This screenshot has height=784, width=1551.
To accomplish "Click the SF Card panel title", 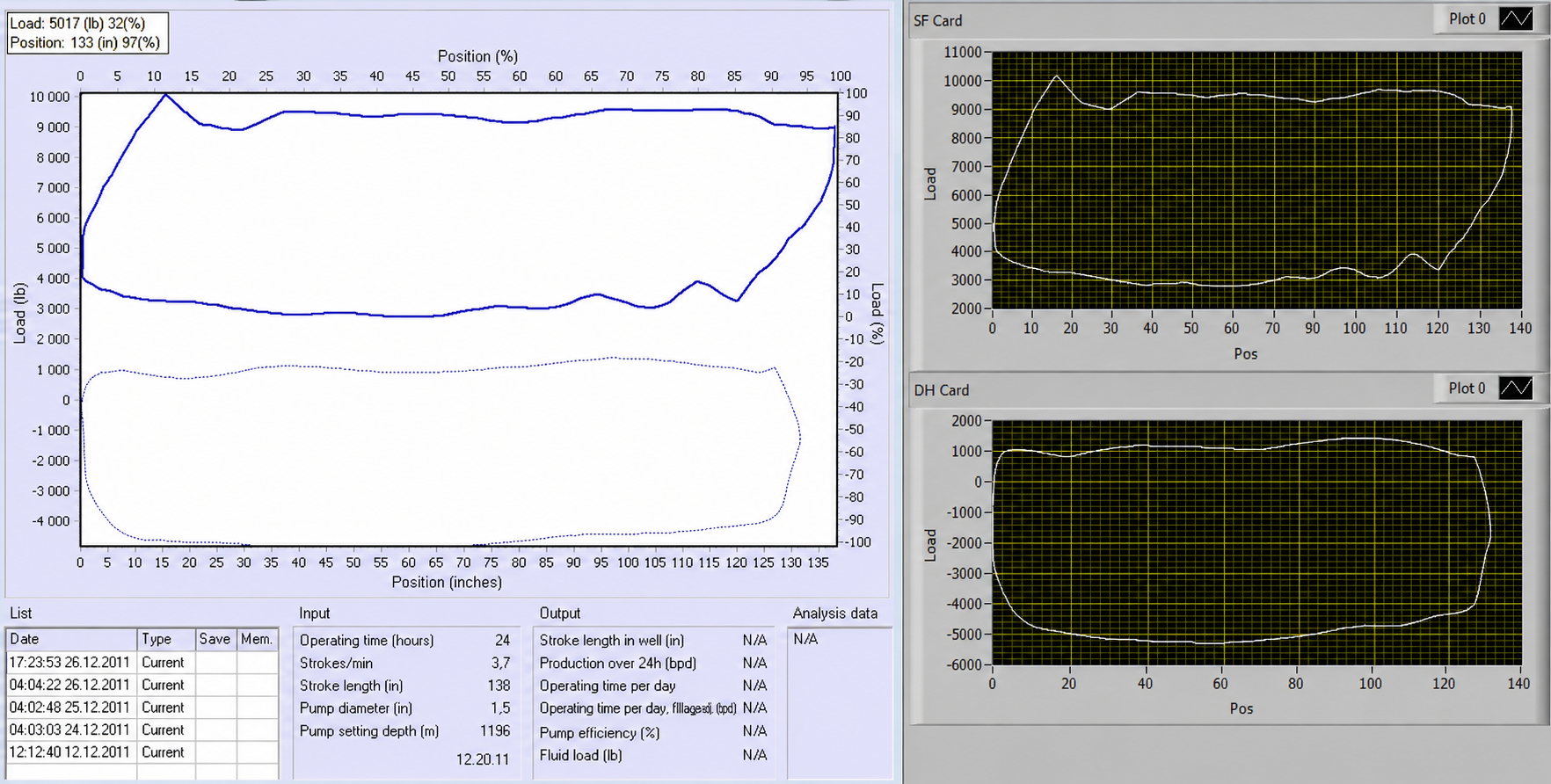I will [x=937, y=20].
